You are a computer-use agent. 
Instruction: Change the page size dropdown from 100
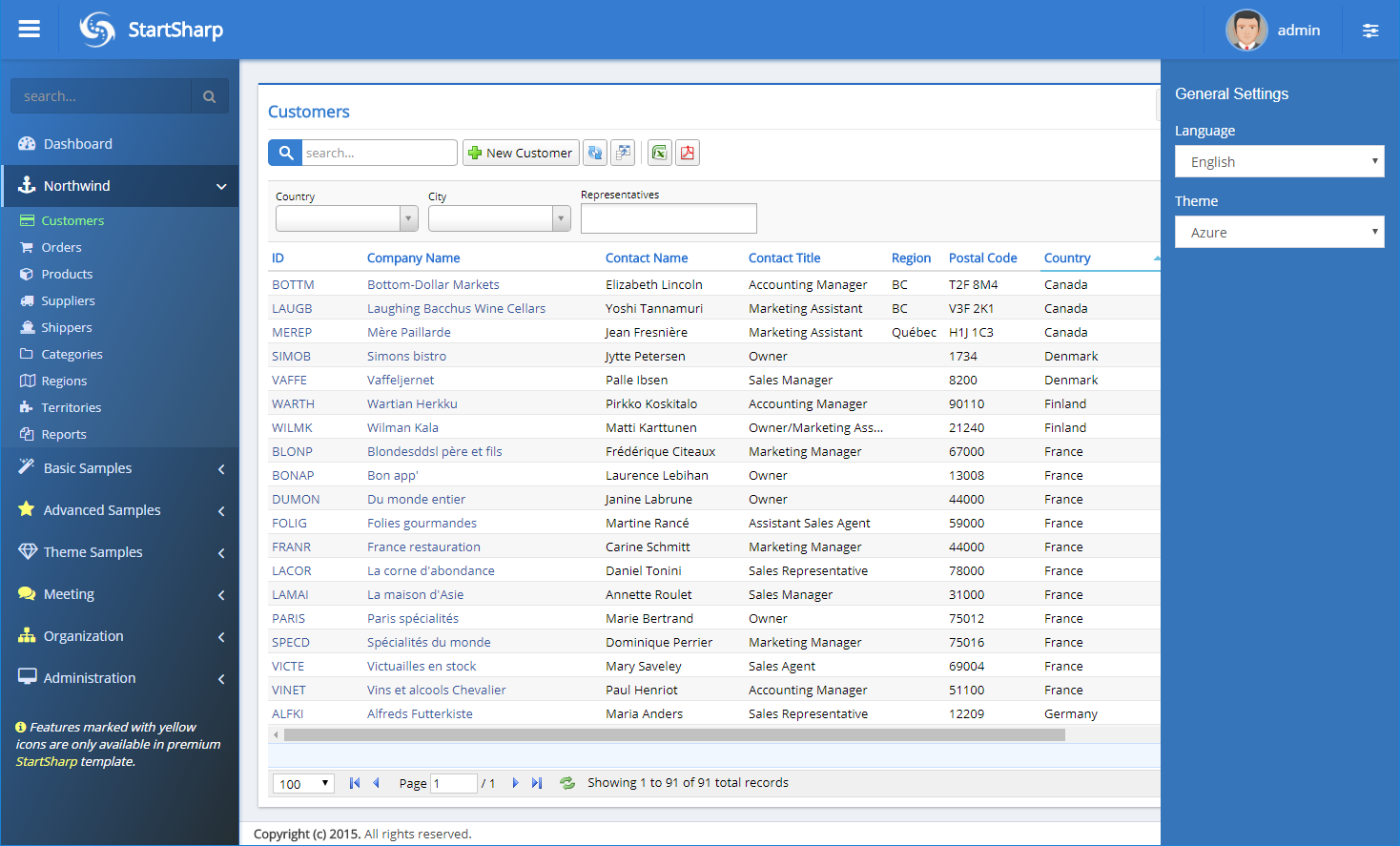pyautogui.click(x=303, y=784)
